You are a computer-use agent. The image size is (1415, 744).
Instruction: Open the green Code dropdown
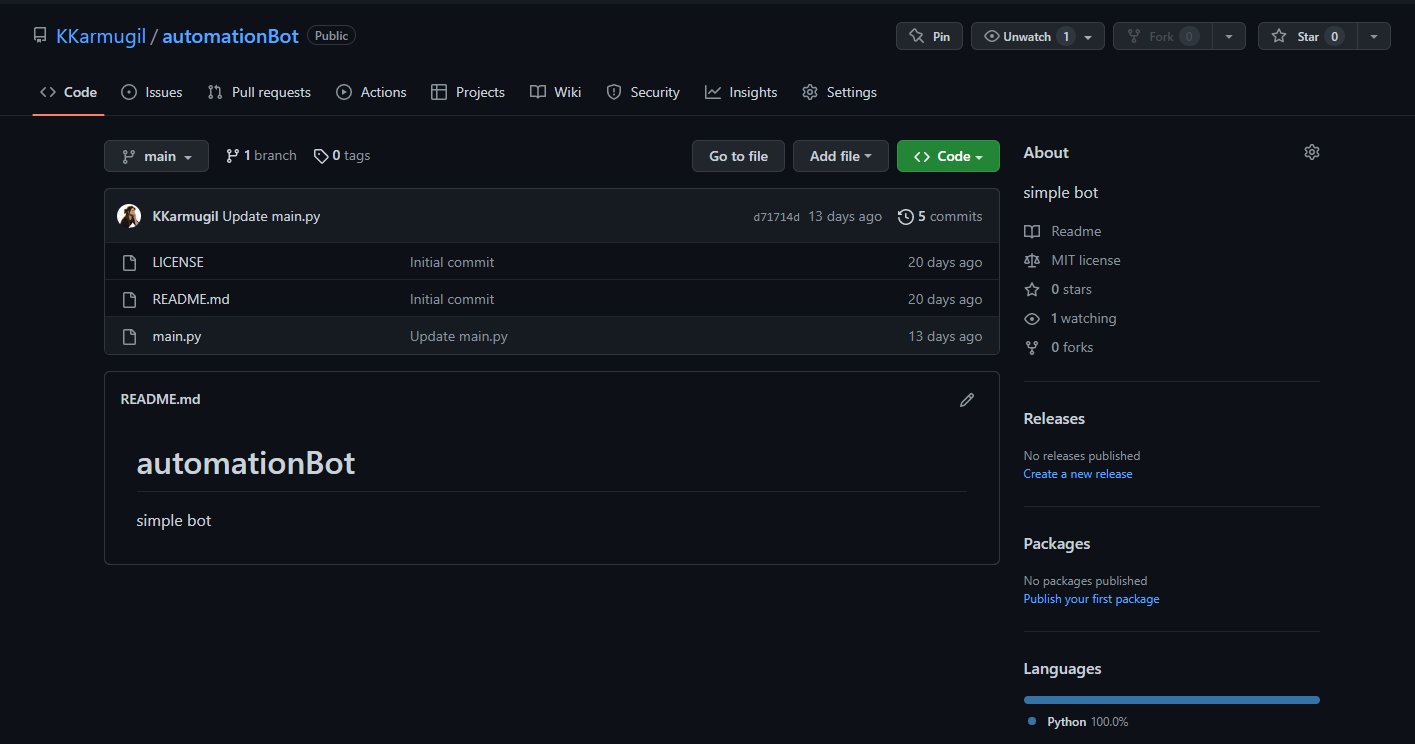tap(948, 156)
